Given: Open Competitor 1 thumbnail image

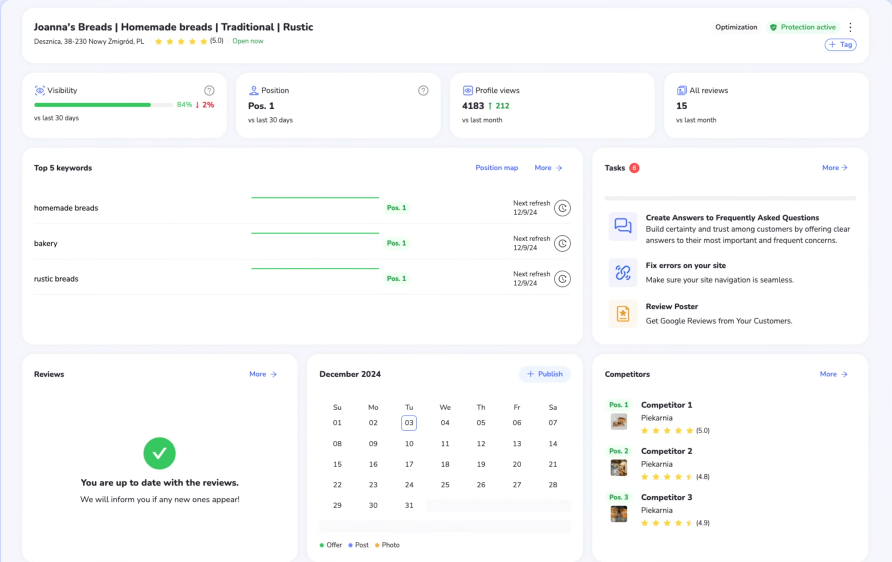Looking at the screenshot, I should pos(619,422).
